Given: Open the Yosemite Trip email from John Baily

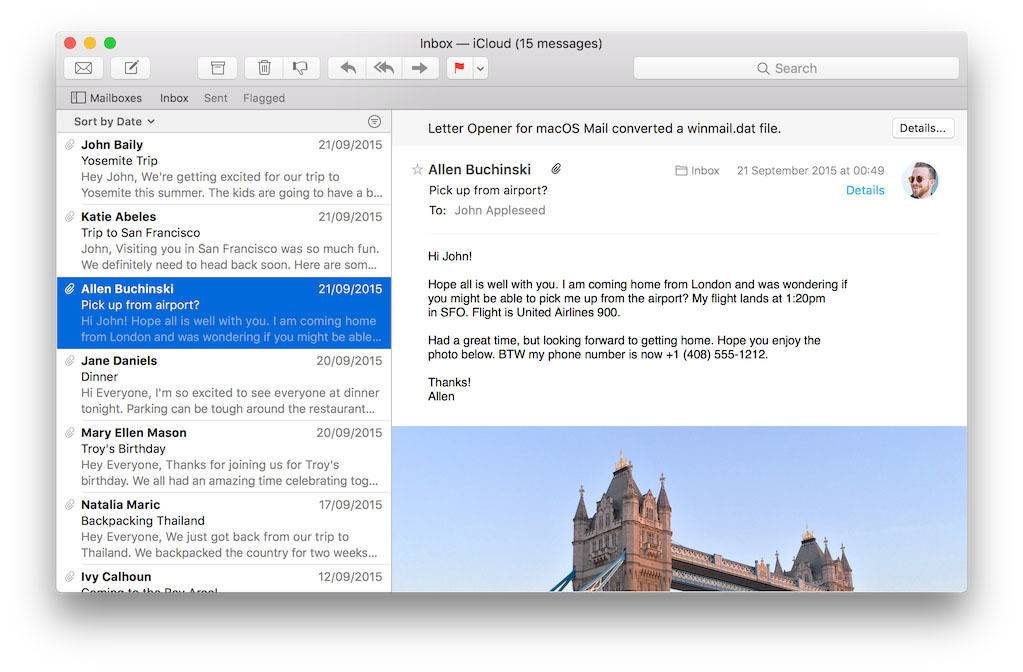Looking at the screenshot, I should point(224,169).
